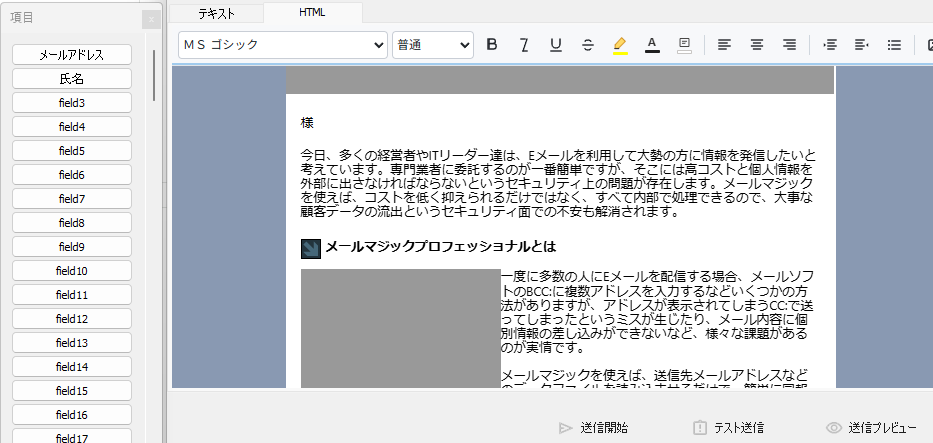Center align the text
This screenshot has width=933, height=443.
[756, 45]
